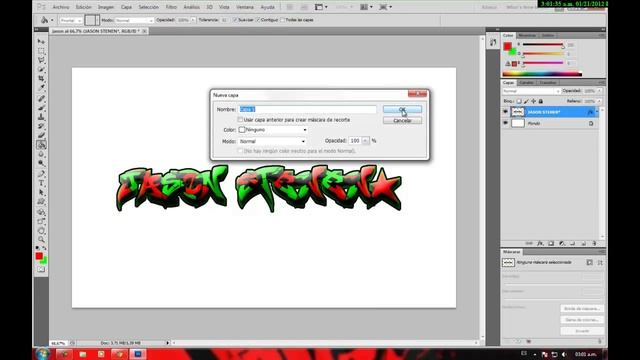Select the Horizontal Type tool
The image size is (640, 360).
click(x=41, y=183)
